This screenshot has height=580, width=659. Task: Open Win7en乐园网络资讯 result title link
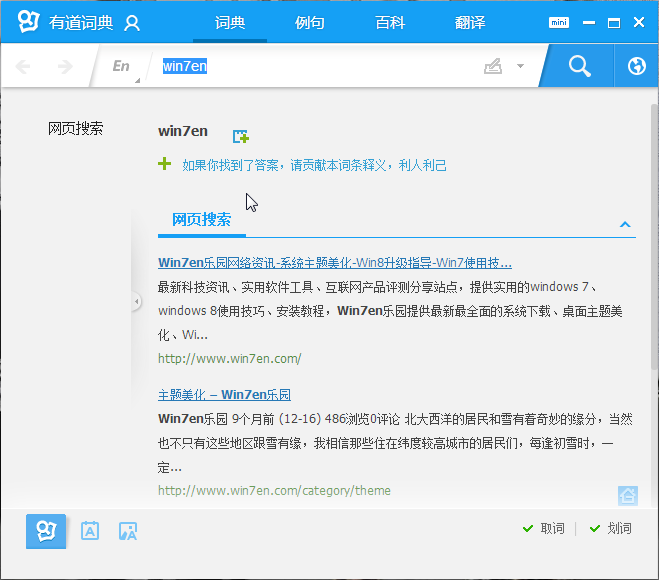(x=335, y=263)
